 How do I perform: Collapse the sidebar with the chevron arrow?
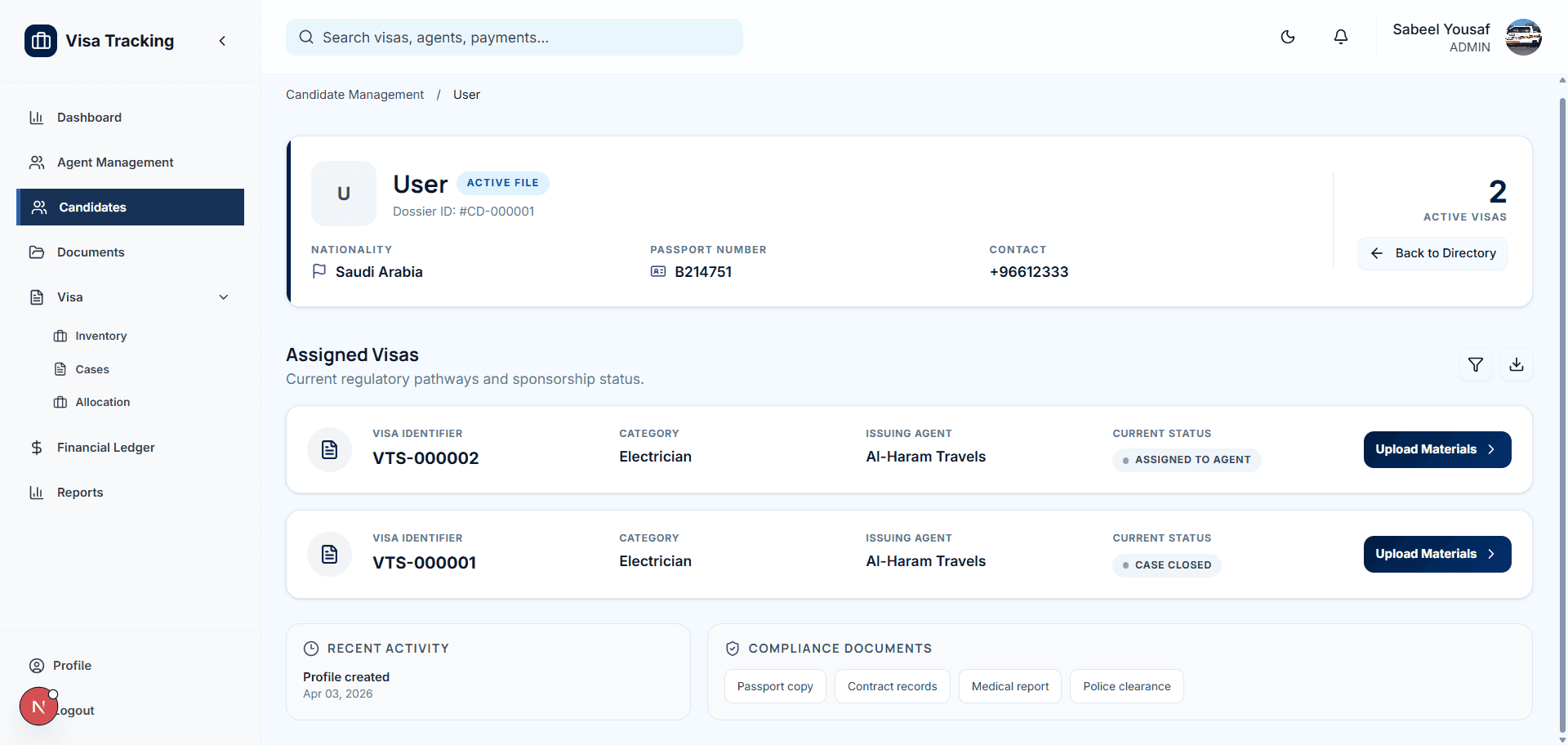222,41
